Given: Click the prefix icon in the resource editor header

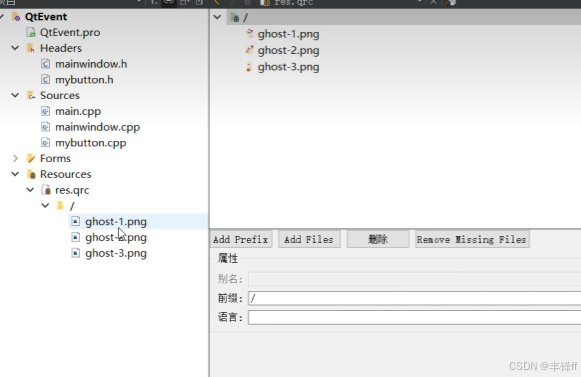Looking at the screenshot, I should (x=235, y=17).
